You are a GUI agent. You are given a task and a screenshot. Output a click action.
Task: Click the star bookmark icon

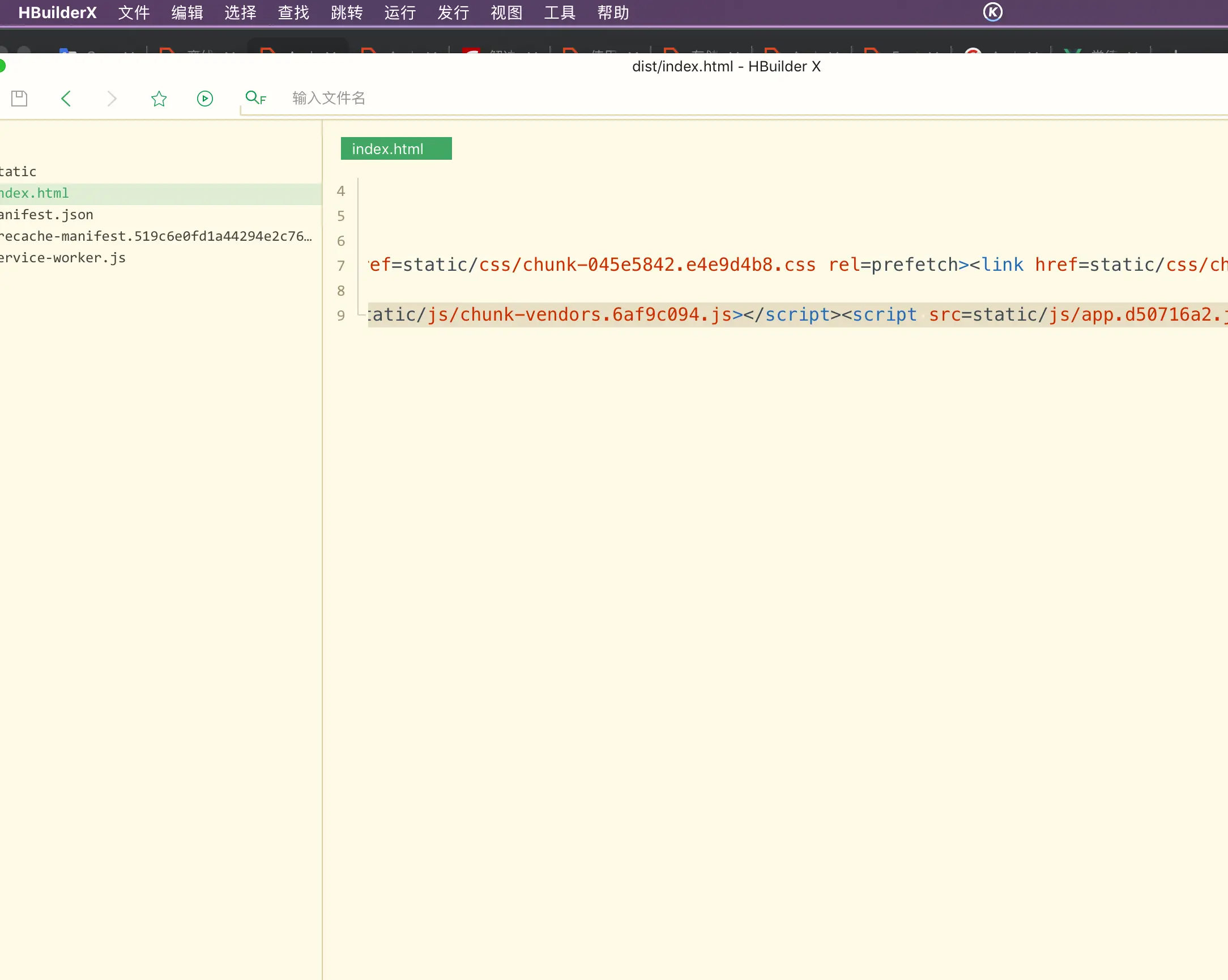(159, 99)
